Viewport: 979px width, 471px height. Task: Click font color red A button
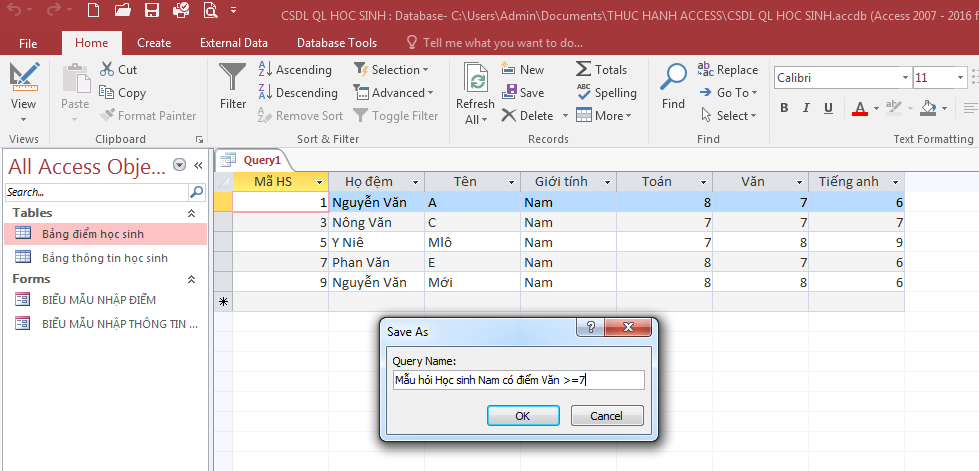[x=860, y=108]
